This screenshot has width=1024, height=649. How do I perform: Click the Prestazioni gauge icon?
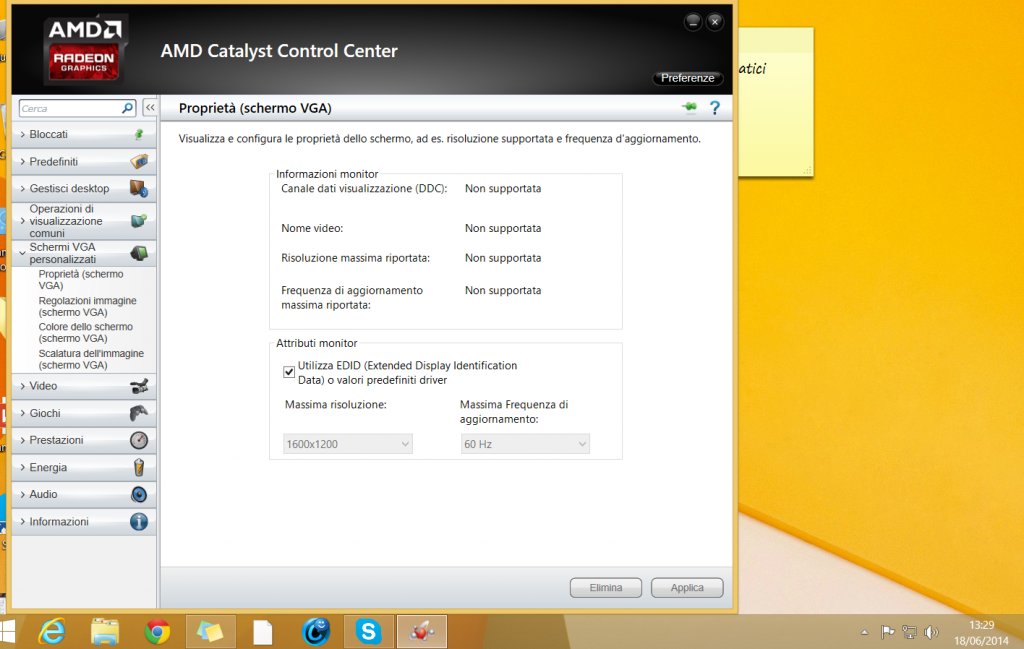click(139, 440)
